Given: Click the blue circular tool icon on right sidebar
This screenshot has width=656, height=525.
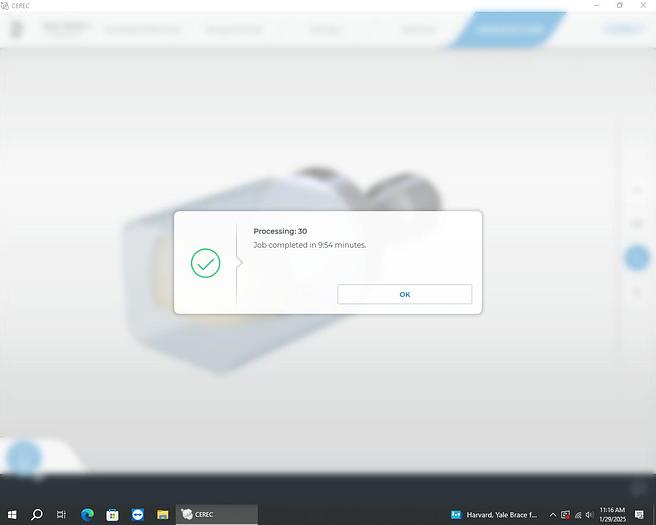Looking at the screenshot, I should pyautogui.click(x=636, y=258).
